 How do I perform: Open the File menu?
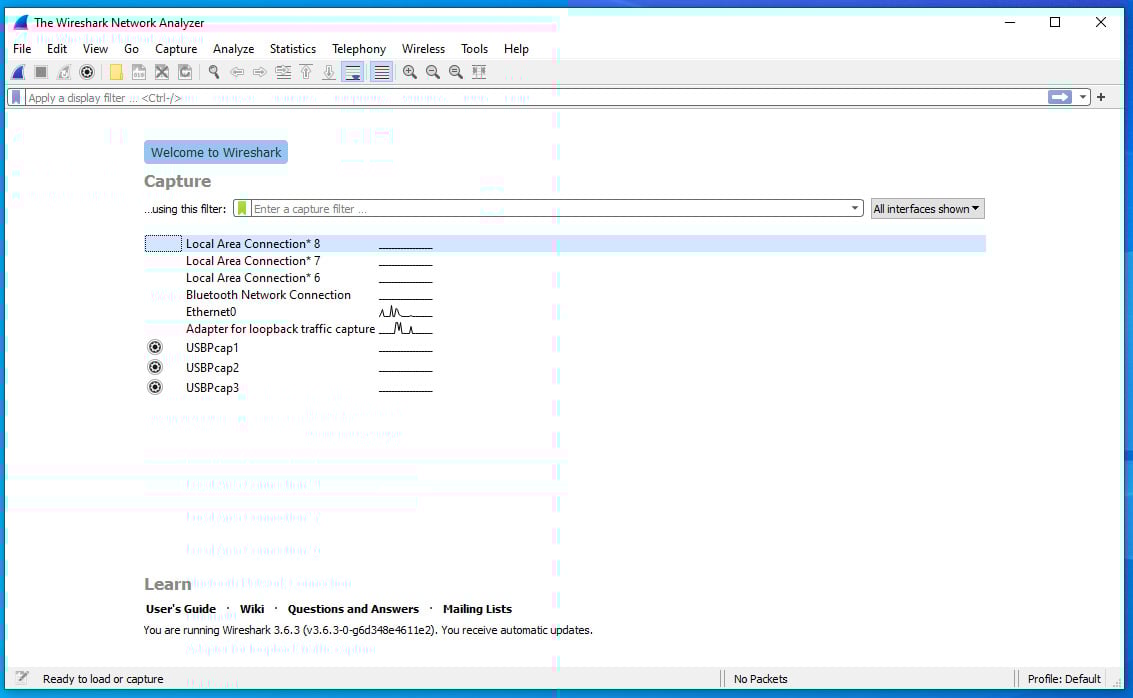coord(22,49)
